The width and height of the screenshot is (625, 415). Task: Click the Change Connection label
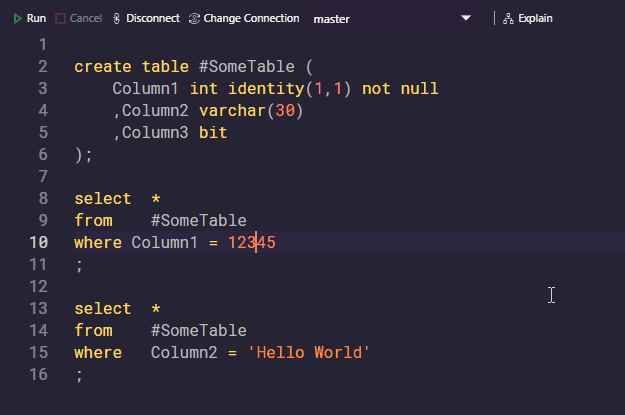click(x=251, y=18)
